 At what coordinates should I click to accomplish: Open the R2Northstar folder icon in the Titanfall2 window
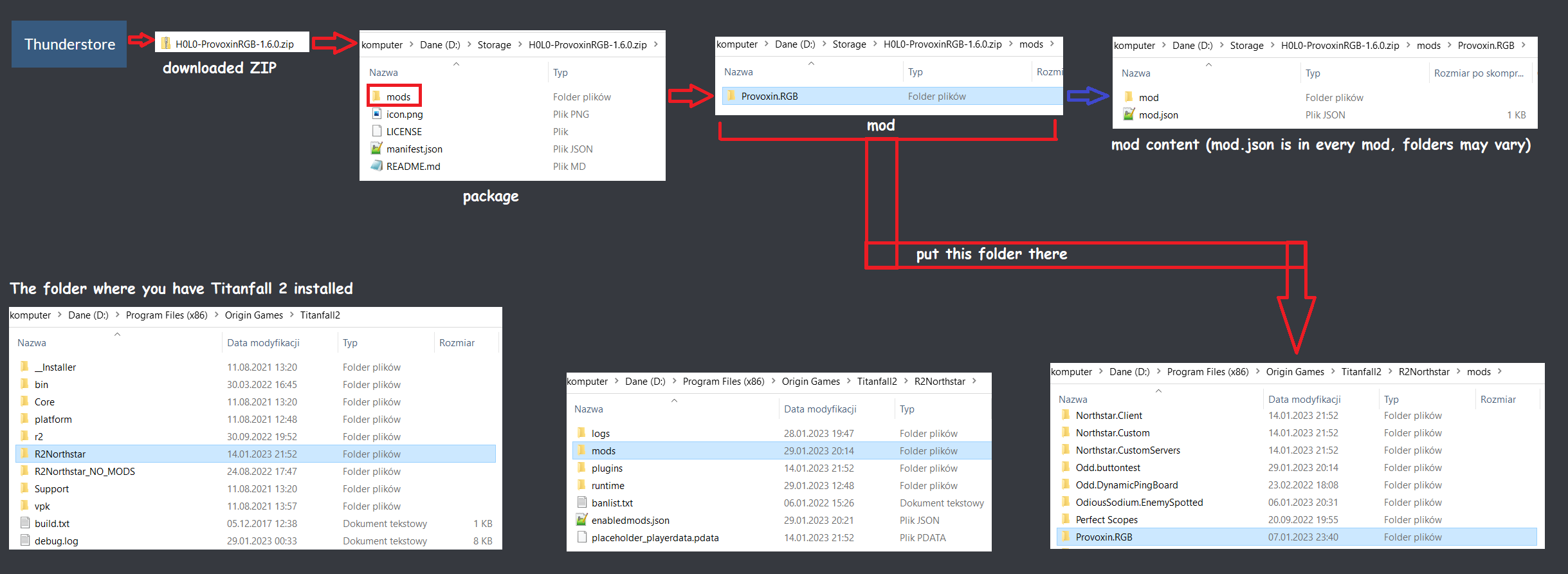click(24, 453)
